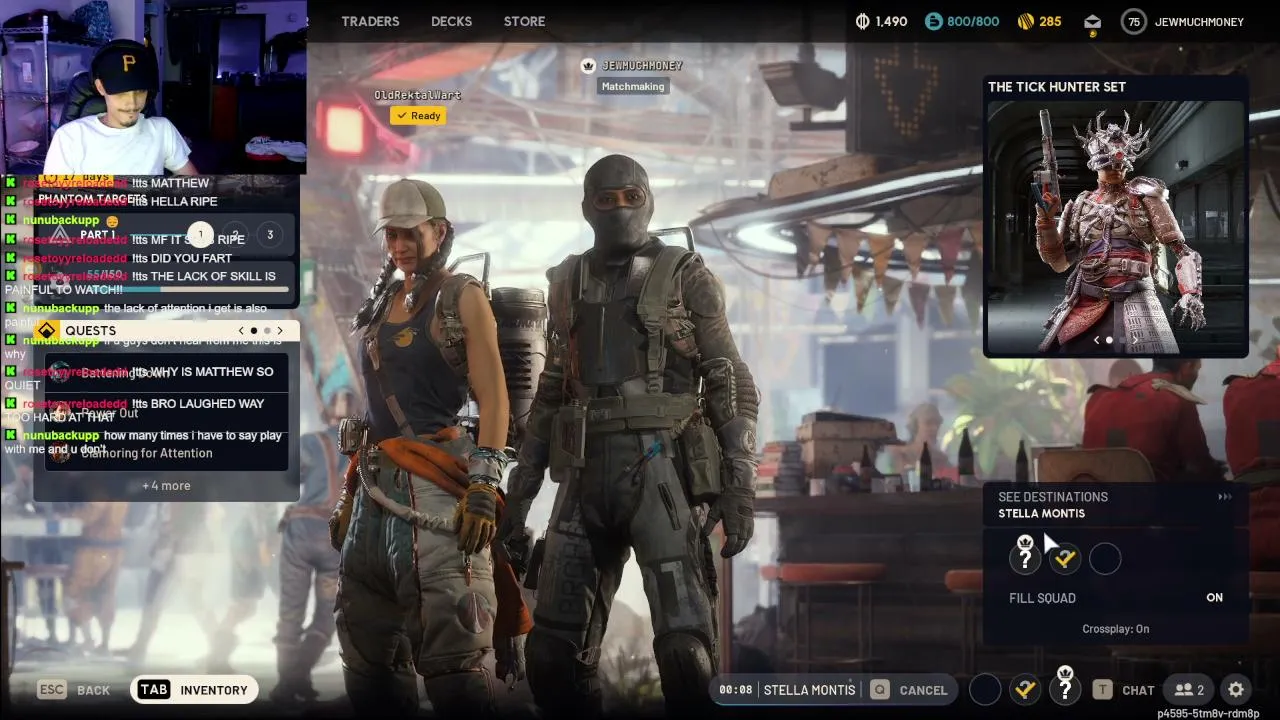Click the Quests diamond icon
This screenshot has width=1280, height=720.
[x=46, y=330]
